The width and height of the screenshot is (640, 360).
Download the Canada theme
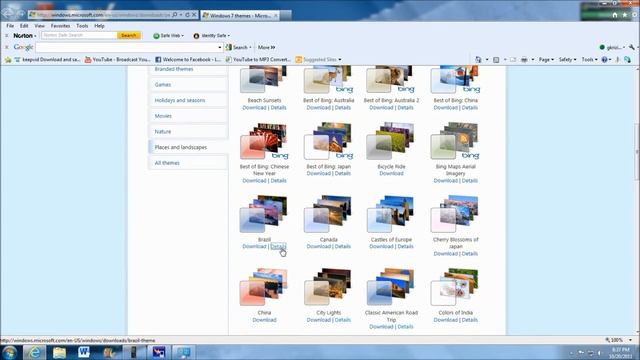318,247
